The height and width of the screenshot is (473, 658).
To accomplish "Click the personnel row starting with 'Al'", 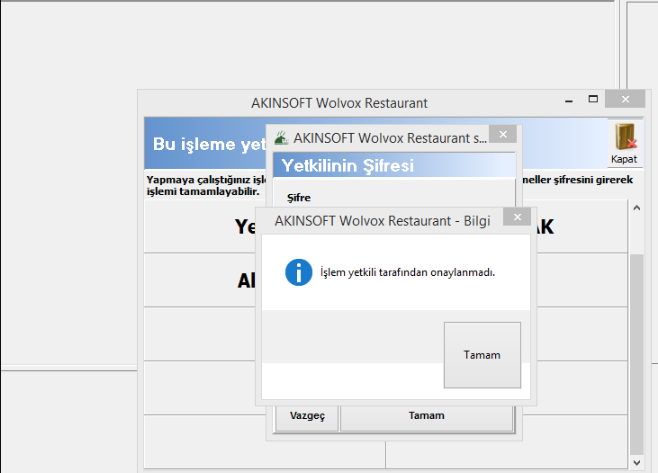I will (200, 280).
